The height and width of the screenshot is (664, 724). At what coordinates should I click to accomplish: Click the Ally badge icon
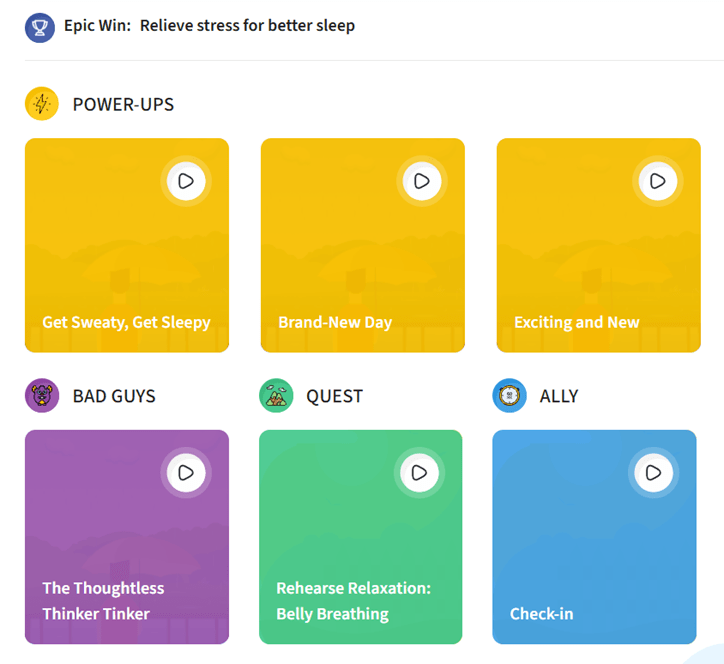click(510, 396)
